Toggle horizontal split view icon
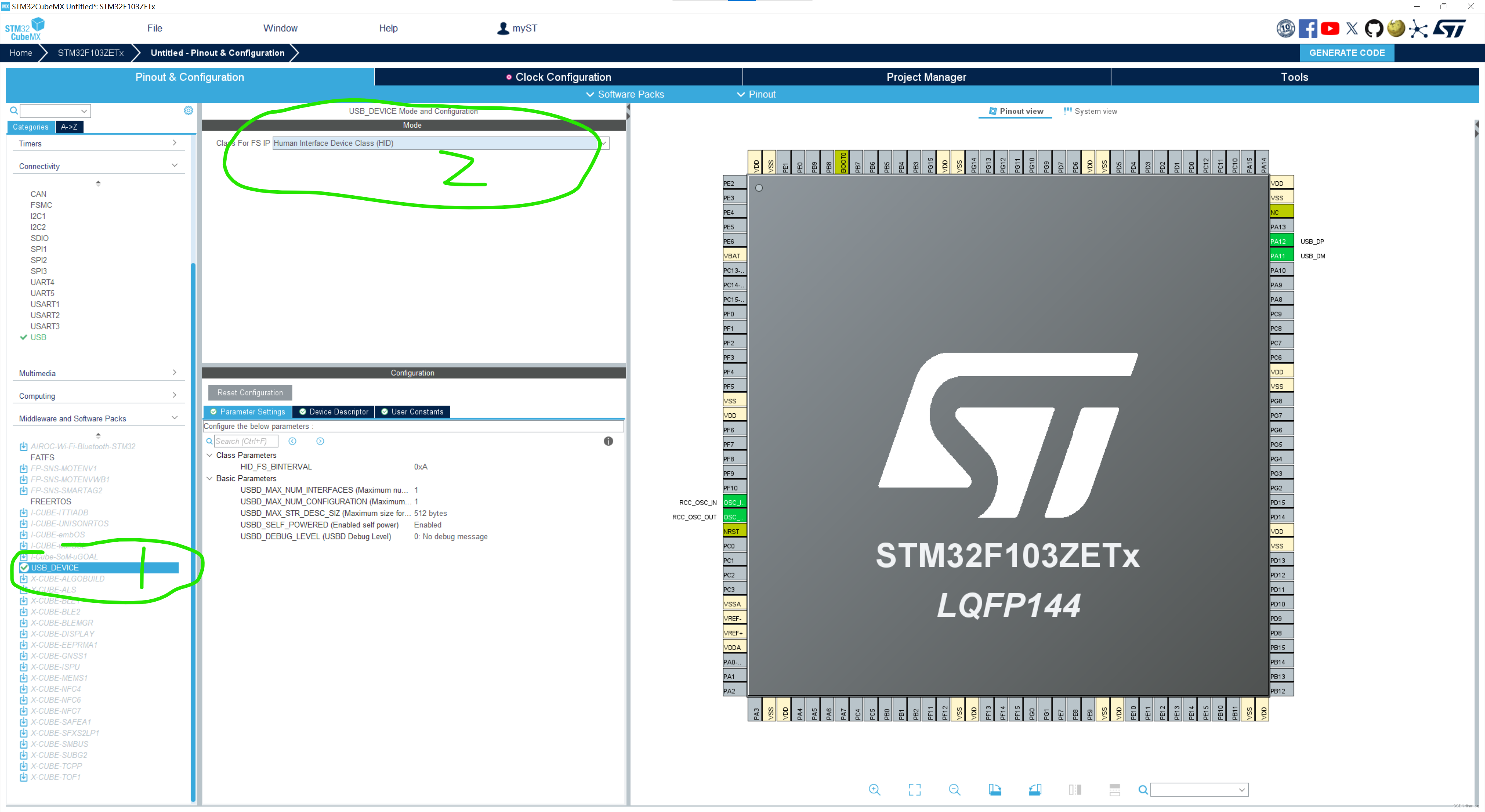Image resolution: width=1485 pixels, height=812 pixels. tap(1114, 790)
